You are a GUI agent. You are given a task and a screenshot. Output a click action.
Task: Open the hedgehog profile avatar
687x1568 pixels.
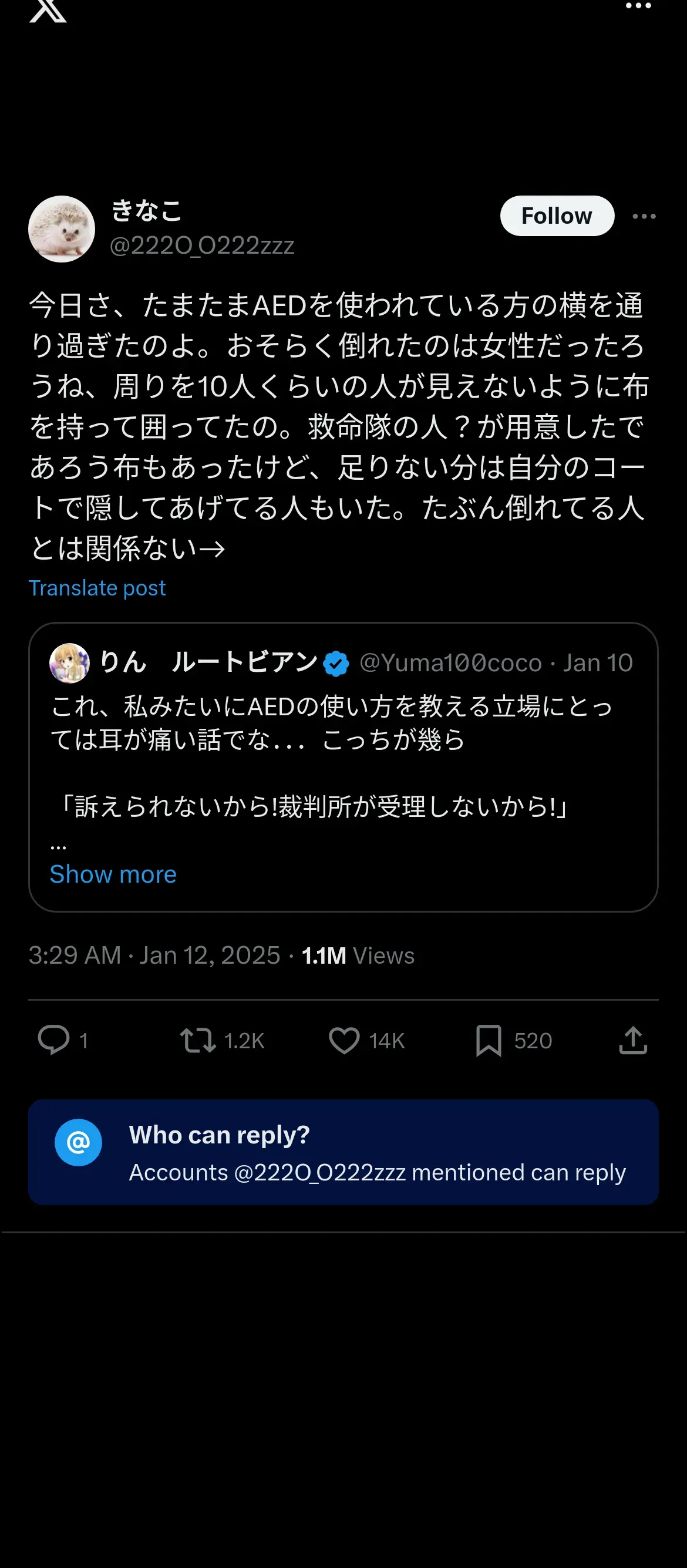pyautogui.click(x=62, y=229)
